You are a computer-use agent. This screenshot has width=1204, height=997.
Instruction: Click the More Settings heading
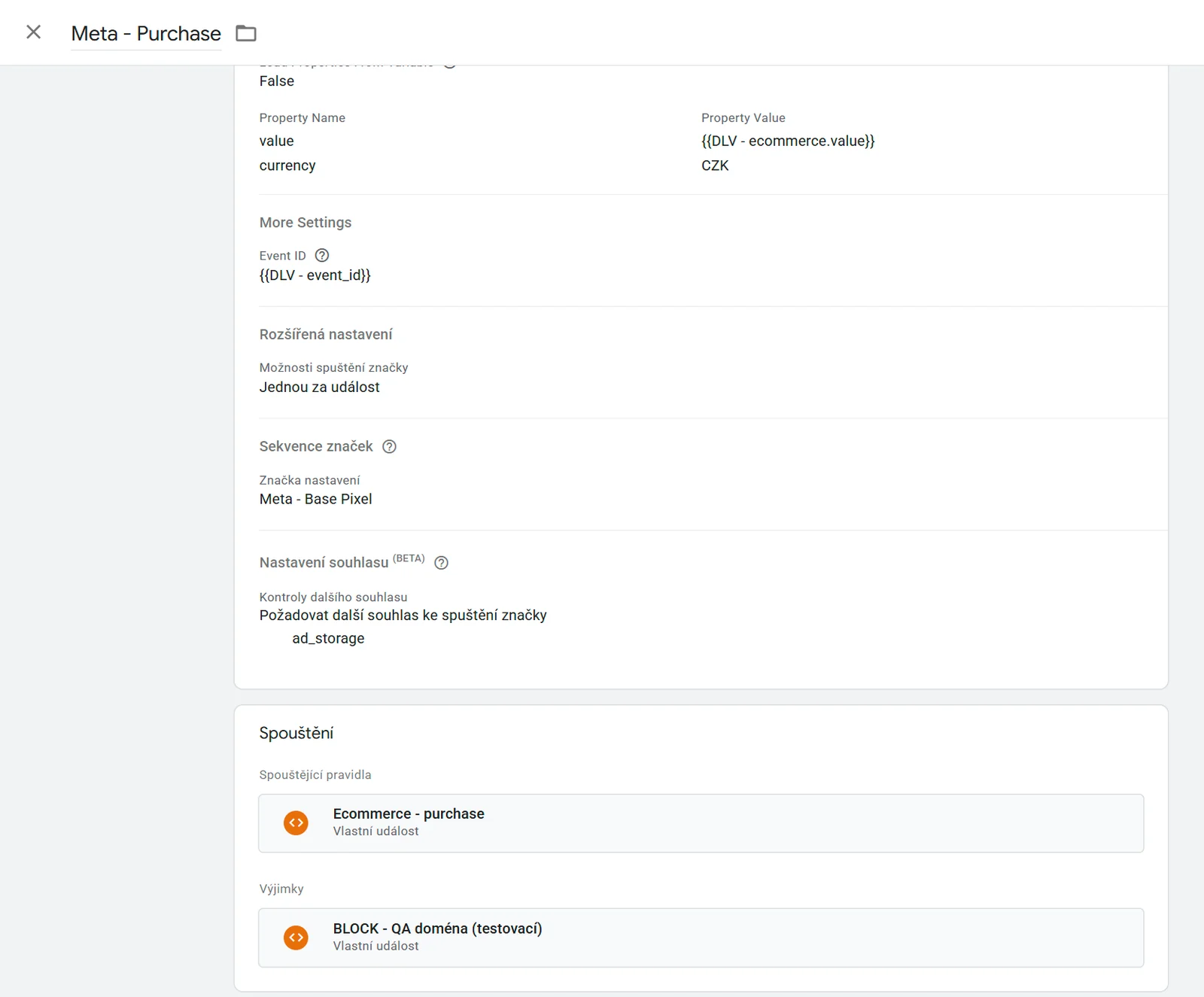coord(306,223)
